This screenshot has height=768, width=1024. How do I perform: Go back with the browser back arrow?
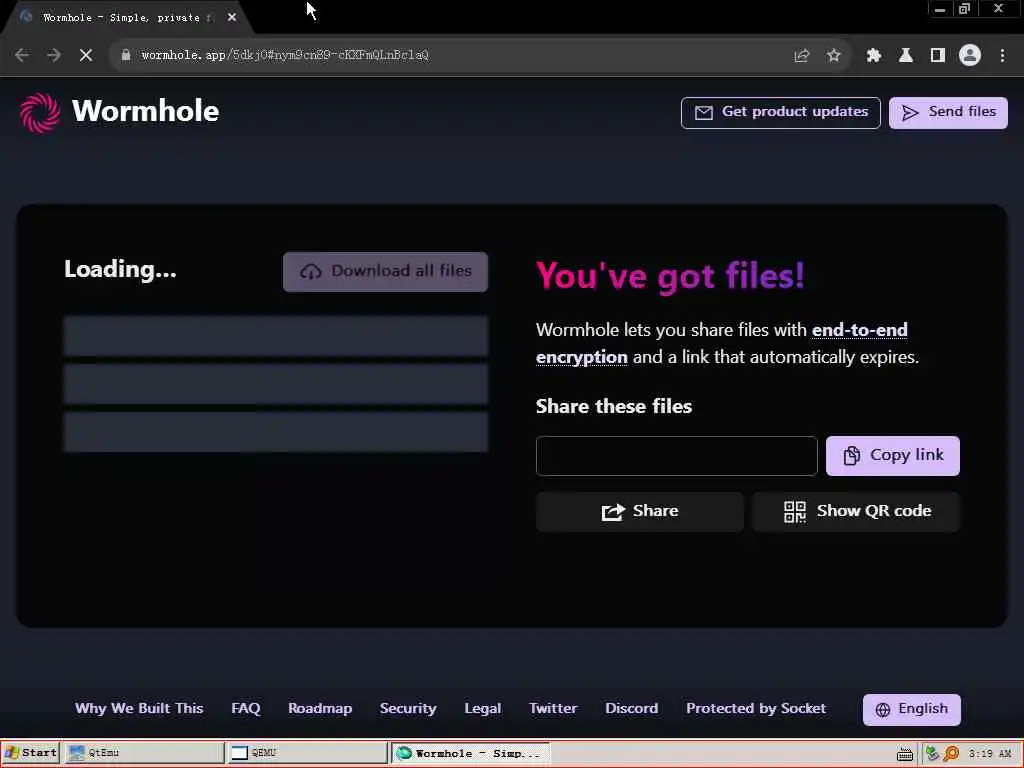pyautogui.click(x=22, y=56)
